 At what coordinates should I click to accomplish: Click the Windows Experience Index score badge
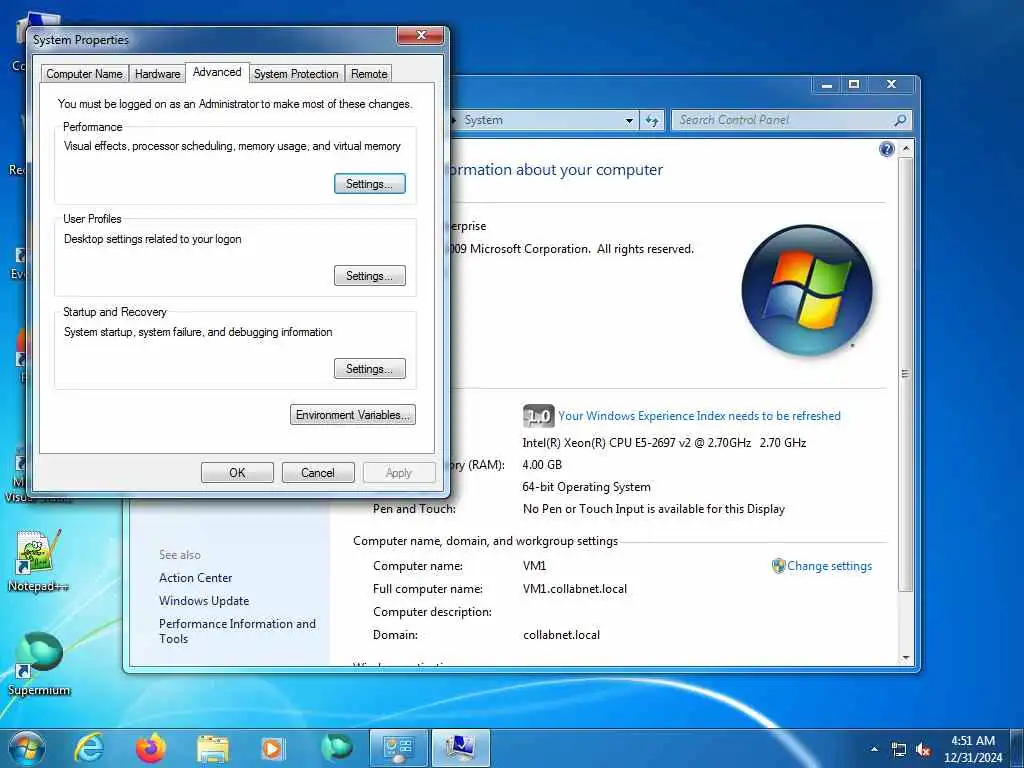tap(539, 416)
